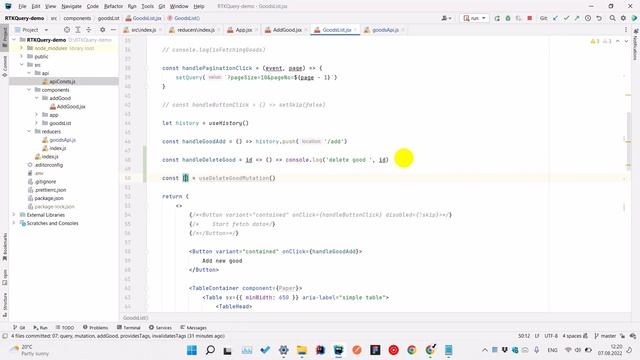Click the green Debug bug icon

pos(508,18)
